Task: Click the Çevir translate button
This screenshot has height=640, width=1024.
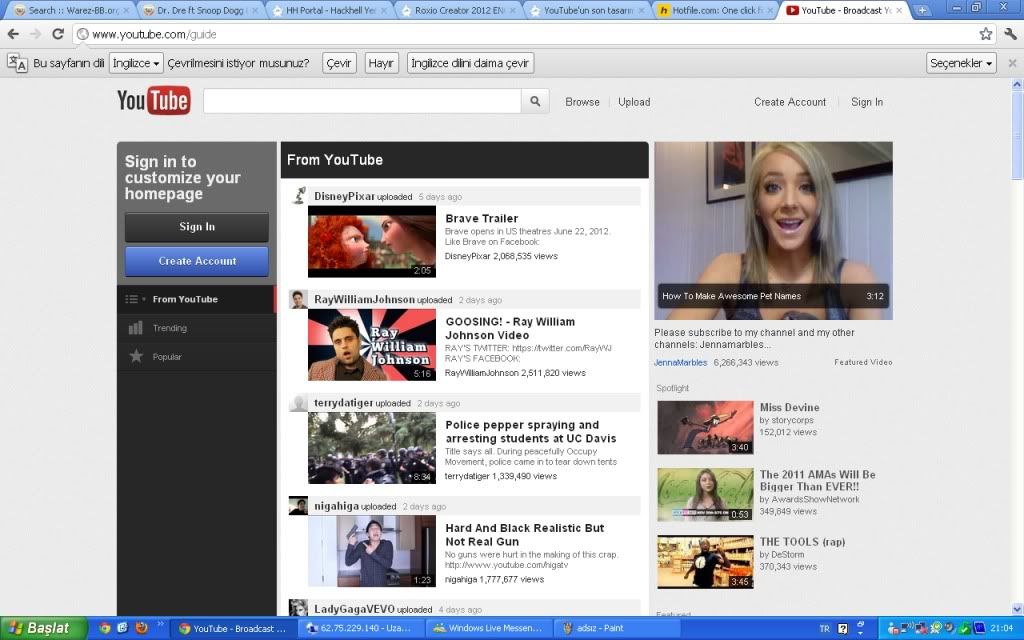Action: 339,63
